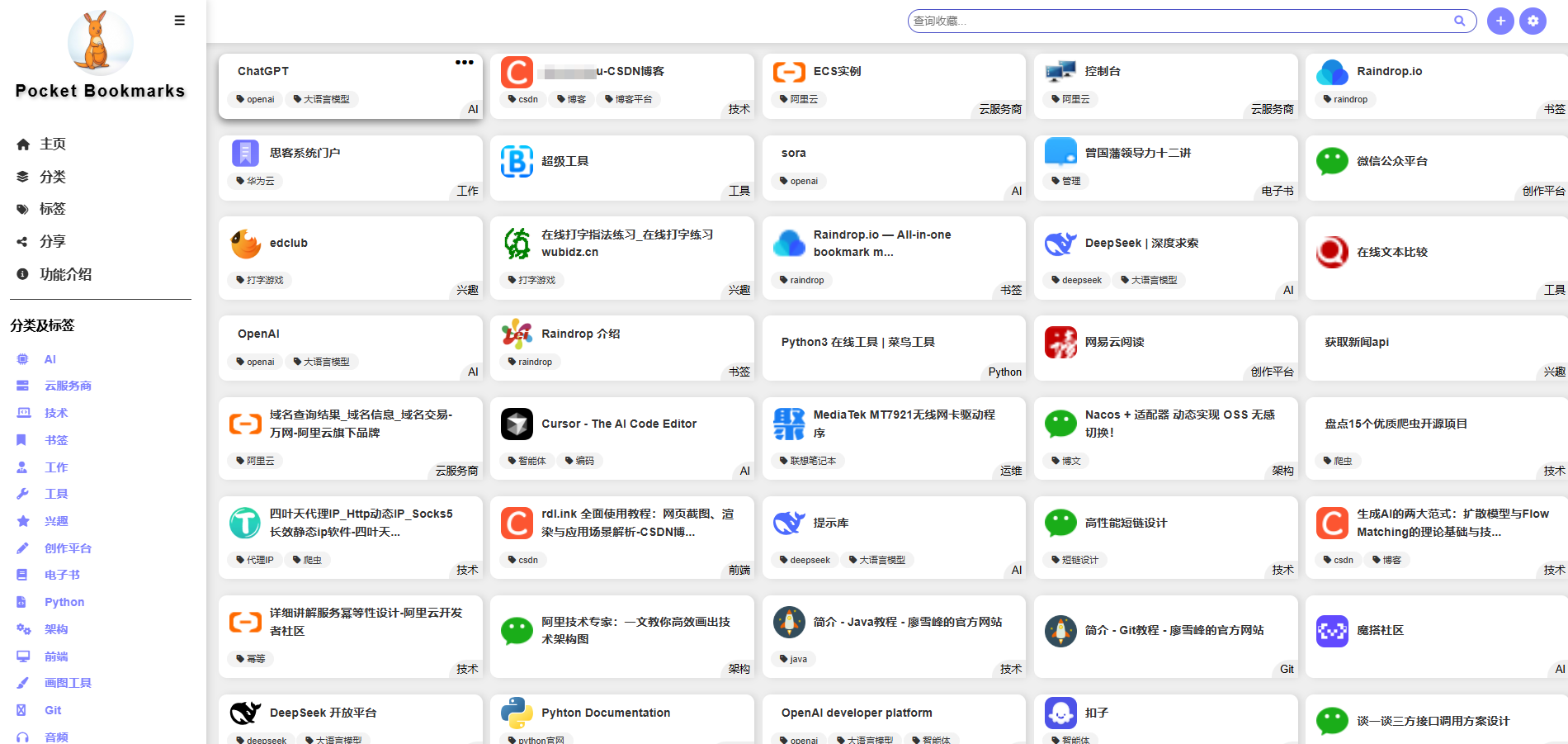Screen dimensions: 1568x744
Task: Click the 打字游戏 tag on edclub card
Action: tap(259, 280)
